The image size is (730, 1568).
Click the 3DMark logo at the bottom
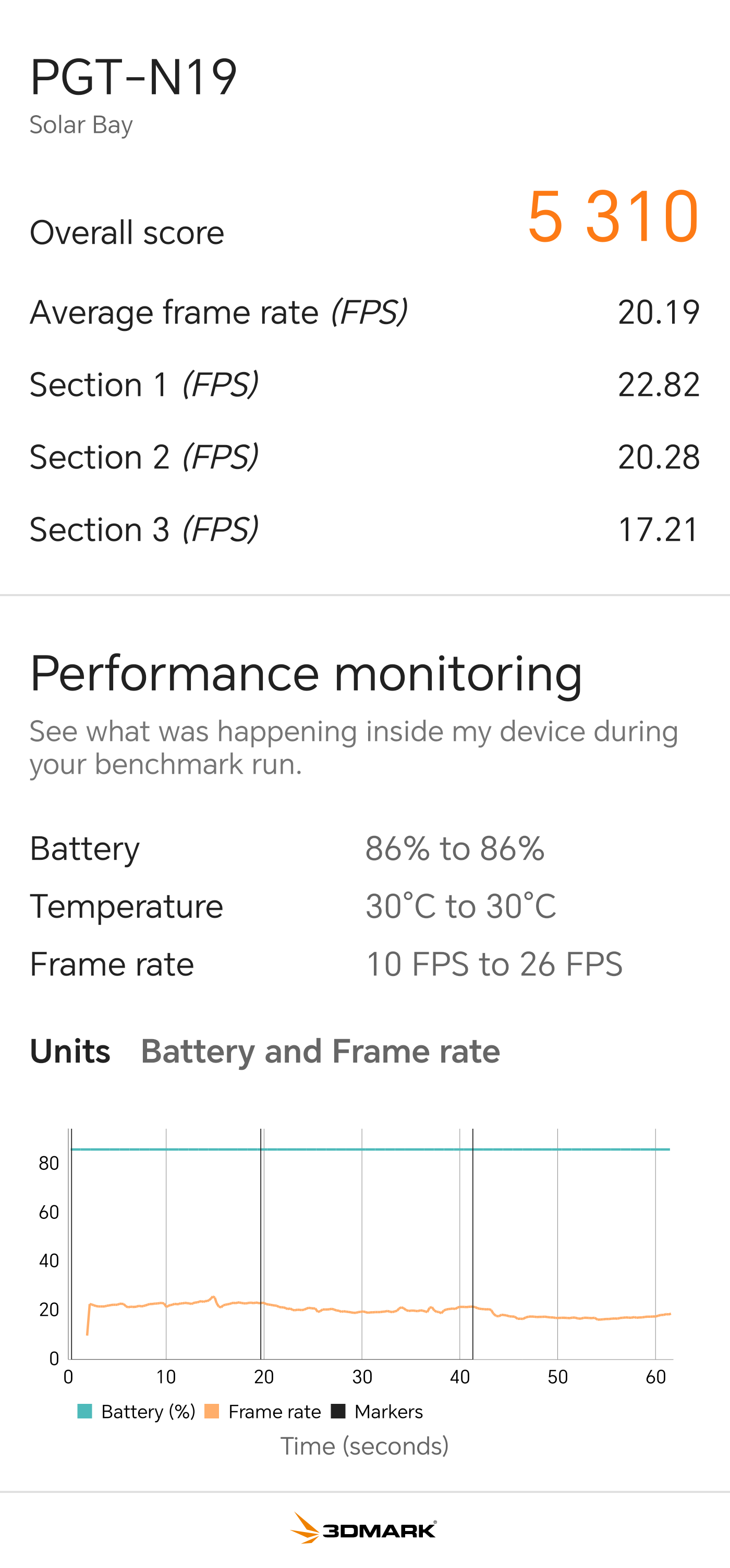click(x=364, y=1528)
